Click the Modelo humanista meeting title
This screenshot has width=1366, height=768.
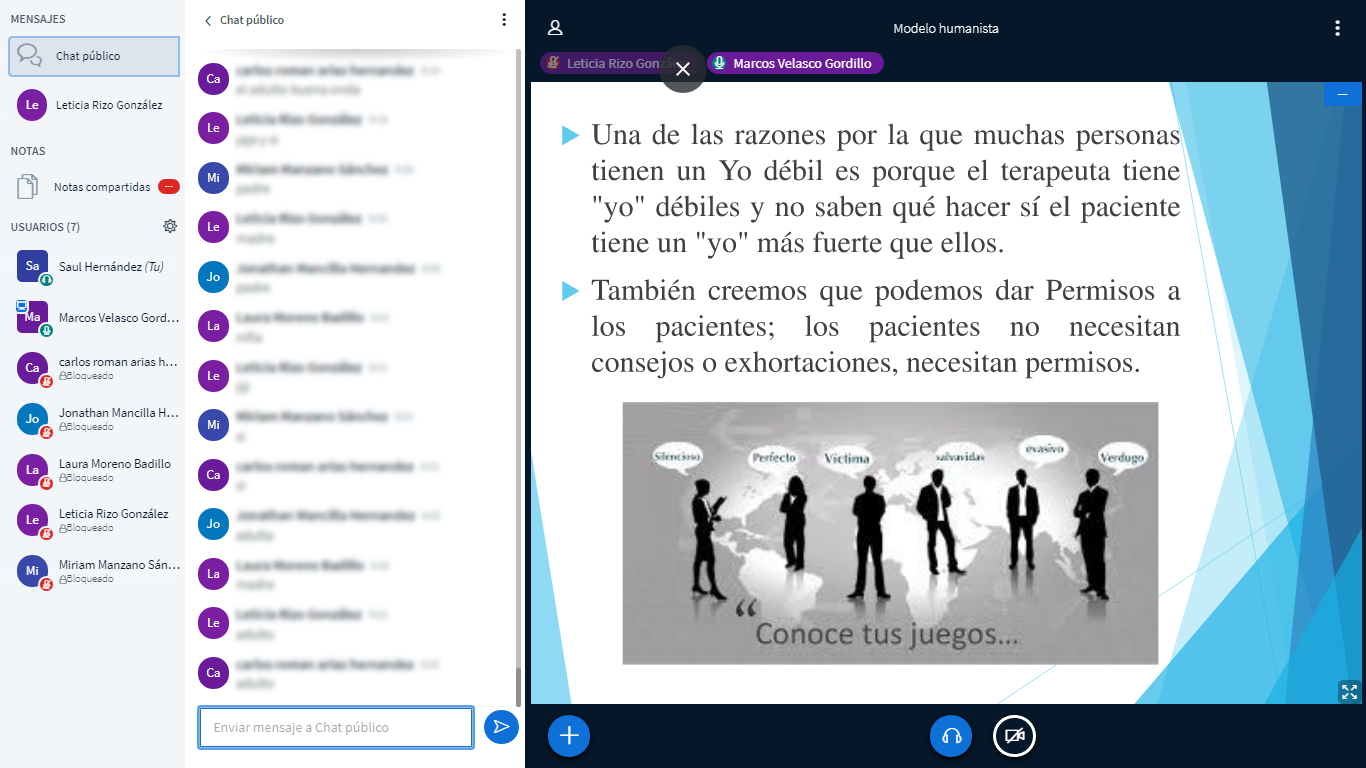pos(946,29)
